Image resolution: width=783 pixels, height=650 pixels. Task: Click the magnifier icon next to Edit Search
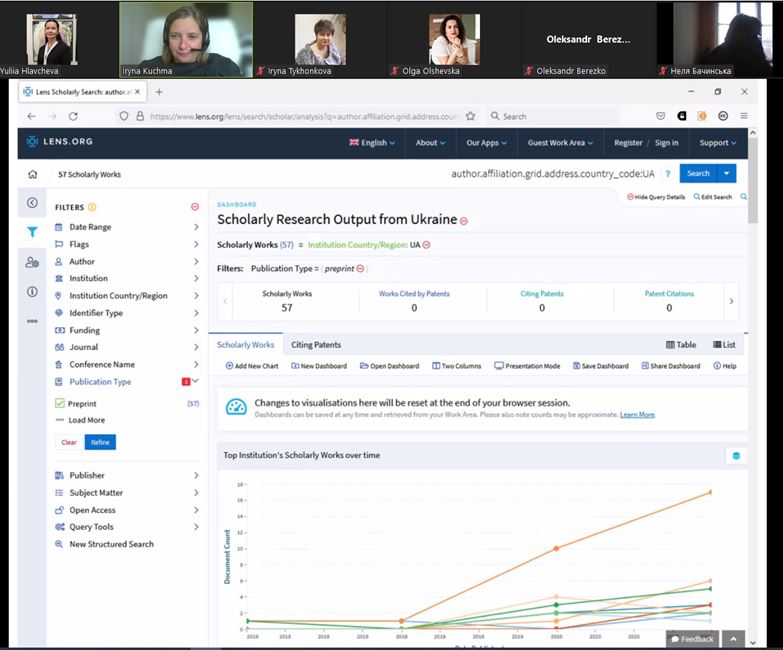[744, 197]
